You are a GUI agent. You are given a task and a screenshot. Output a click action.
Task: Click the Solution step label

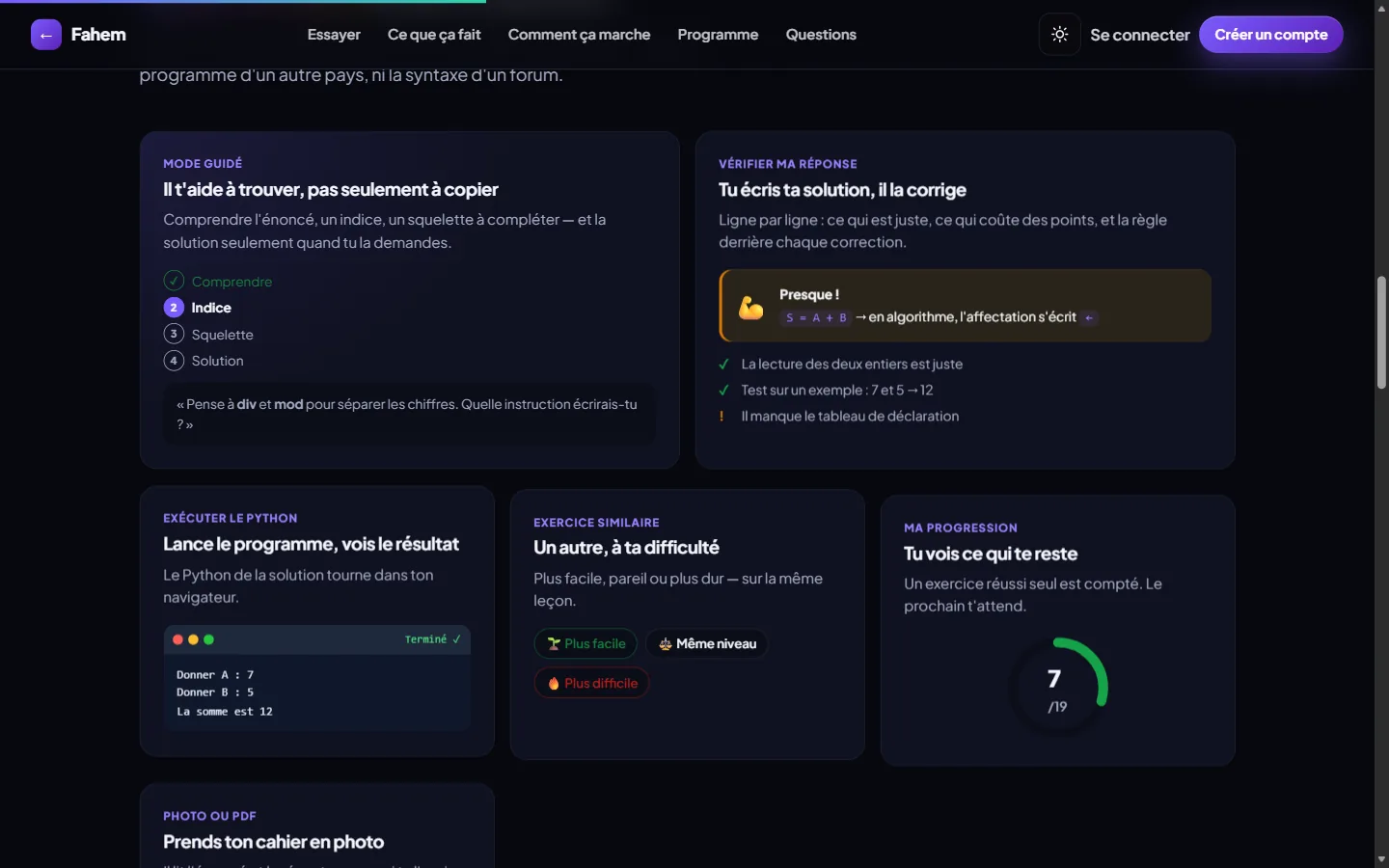[217, 361]
